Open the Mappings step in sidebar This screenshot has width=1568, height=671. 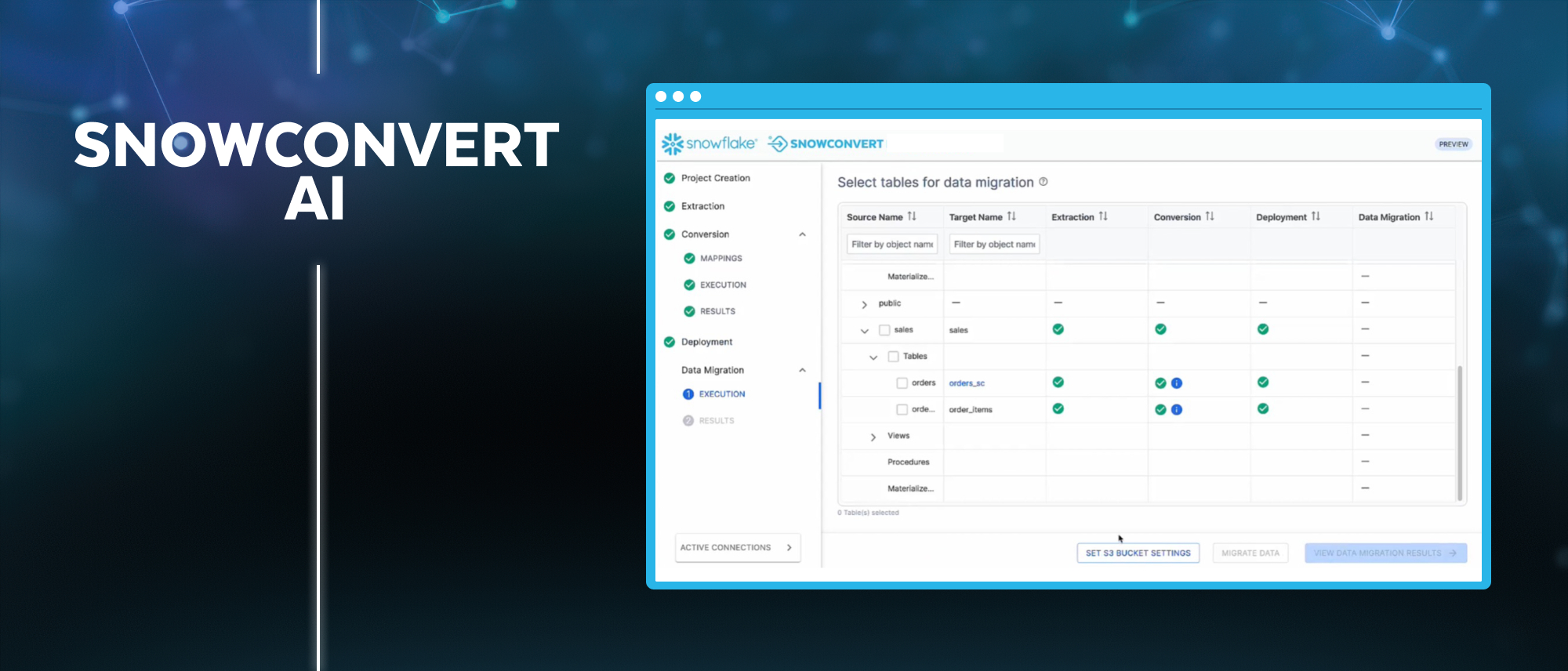pos(720,259)
